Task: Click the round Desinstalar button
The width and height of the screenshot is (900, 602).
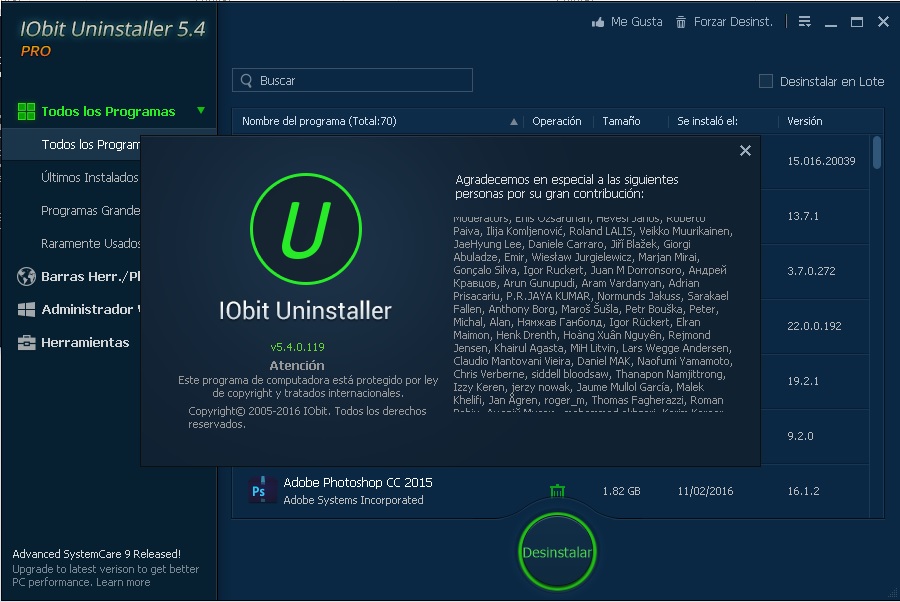Action: click(x=557, y=552)
